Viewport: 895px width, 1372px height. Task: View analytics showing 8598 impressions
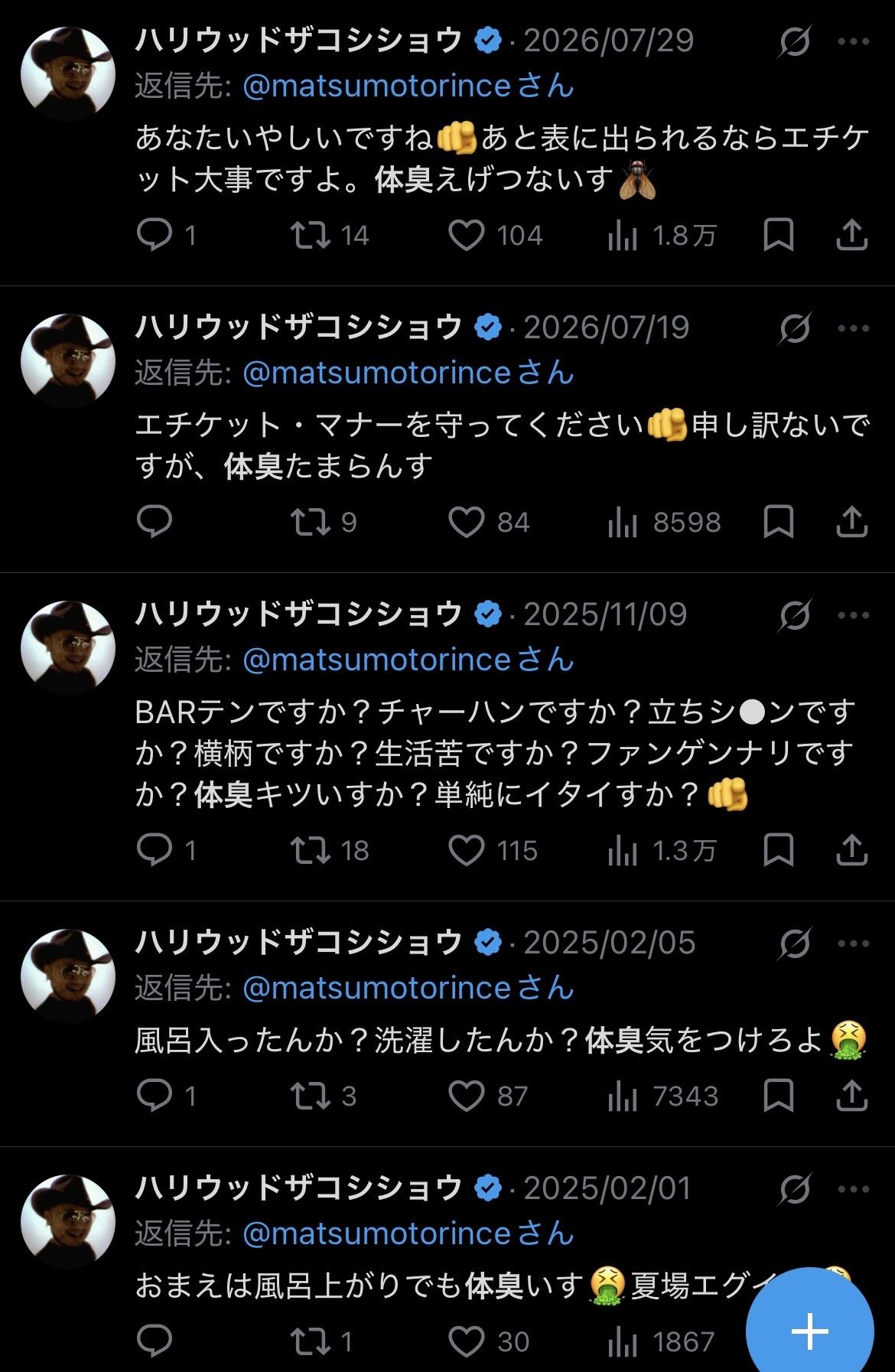[664, 522]
